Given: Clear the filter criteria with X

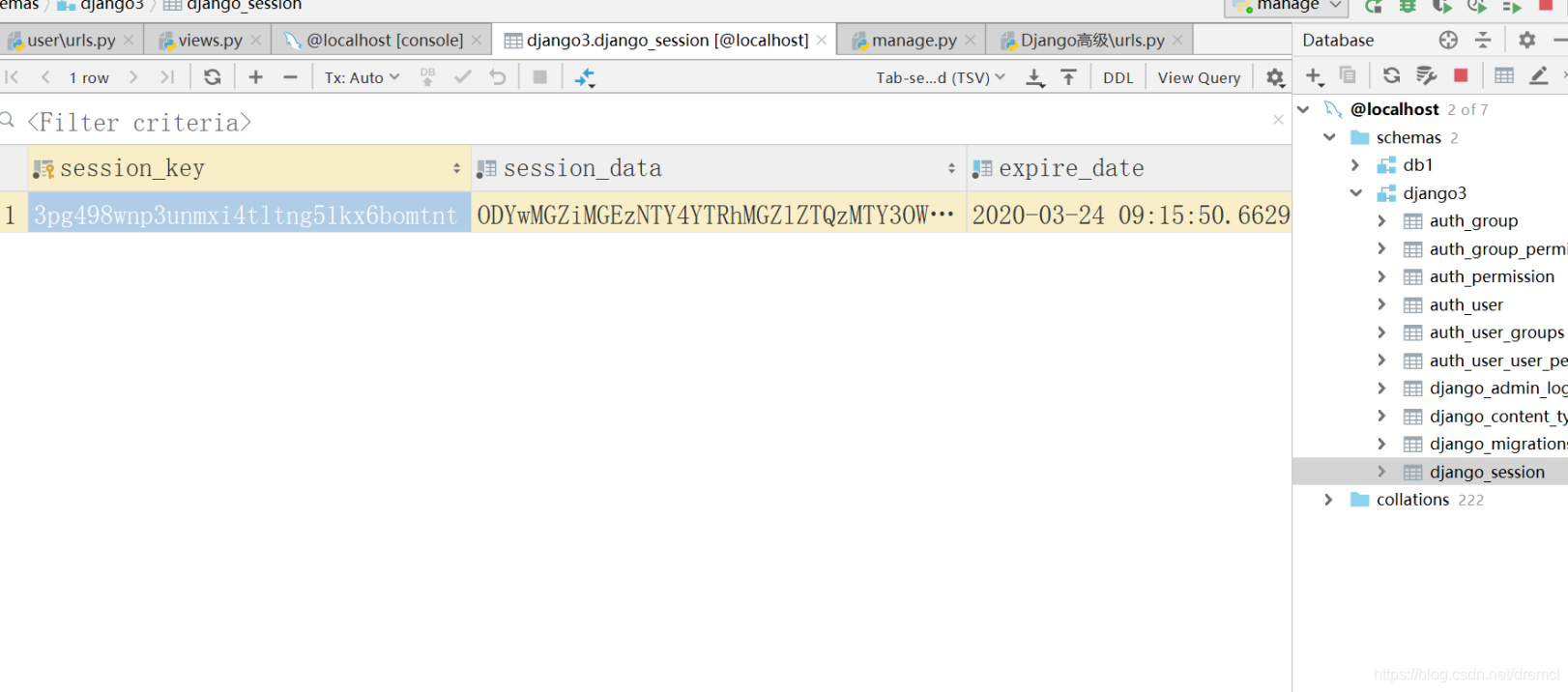Looking at the screenshot, I should (x=1278, y=120).
